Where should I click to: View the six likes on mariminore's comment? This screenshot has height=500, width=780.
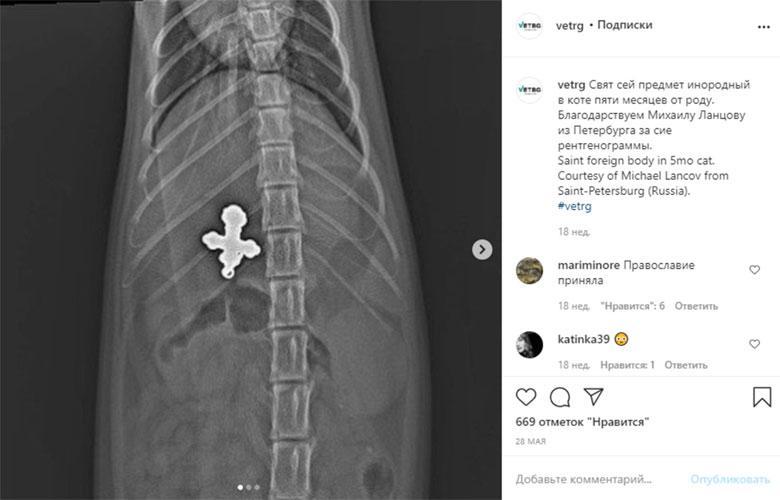coord(632,306)
